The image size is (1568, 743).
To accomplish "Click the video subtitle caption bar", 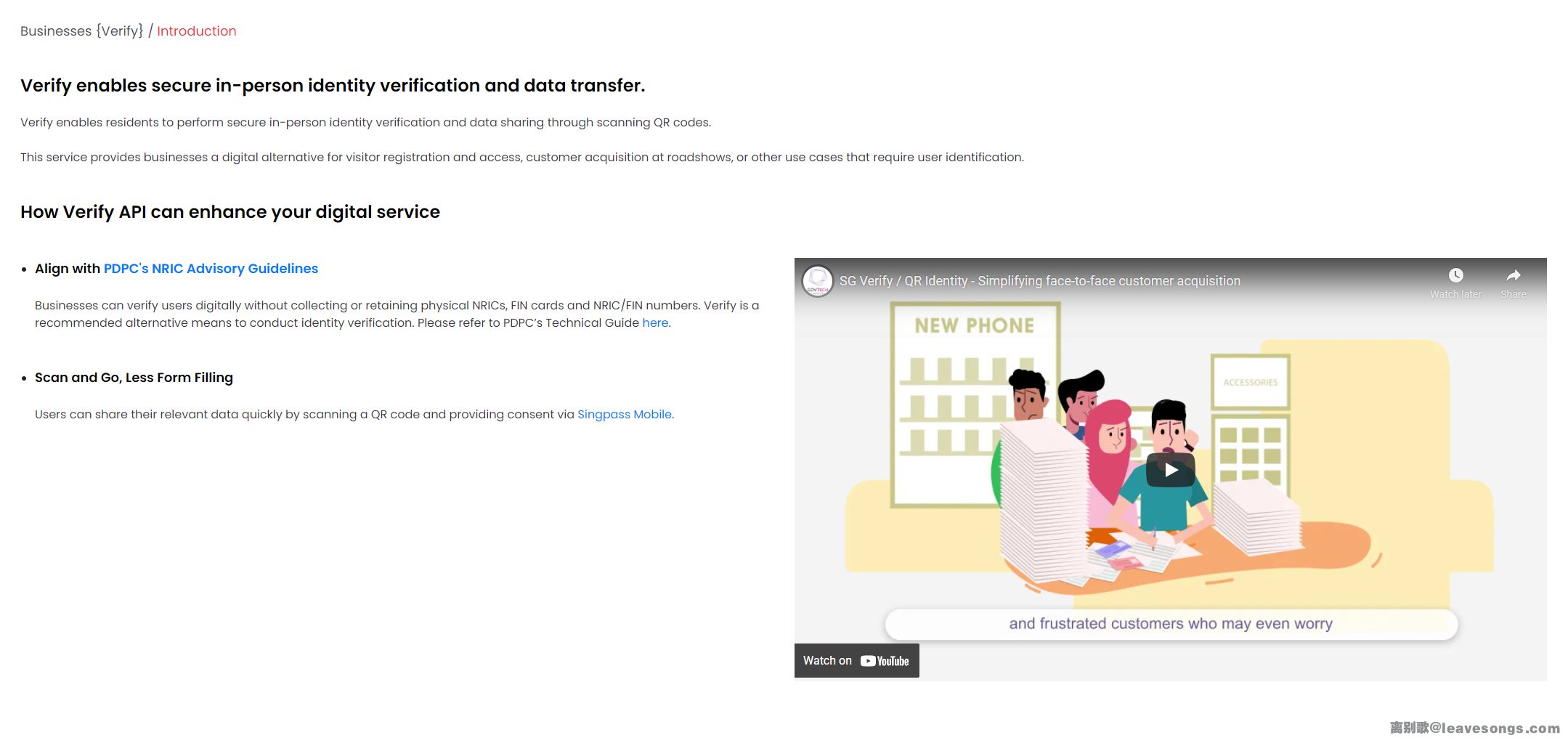I will coord(1170,624).
